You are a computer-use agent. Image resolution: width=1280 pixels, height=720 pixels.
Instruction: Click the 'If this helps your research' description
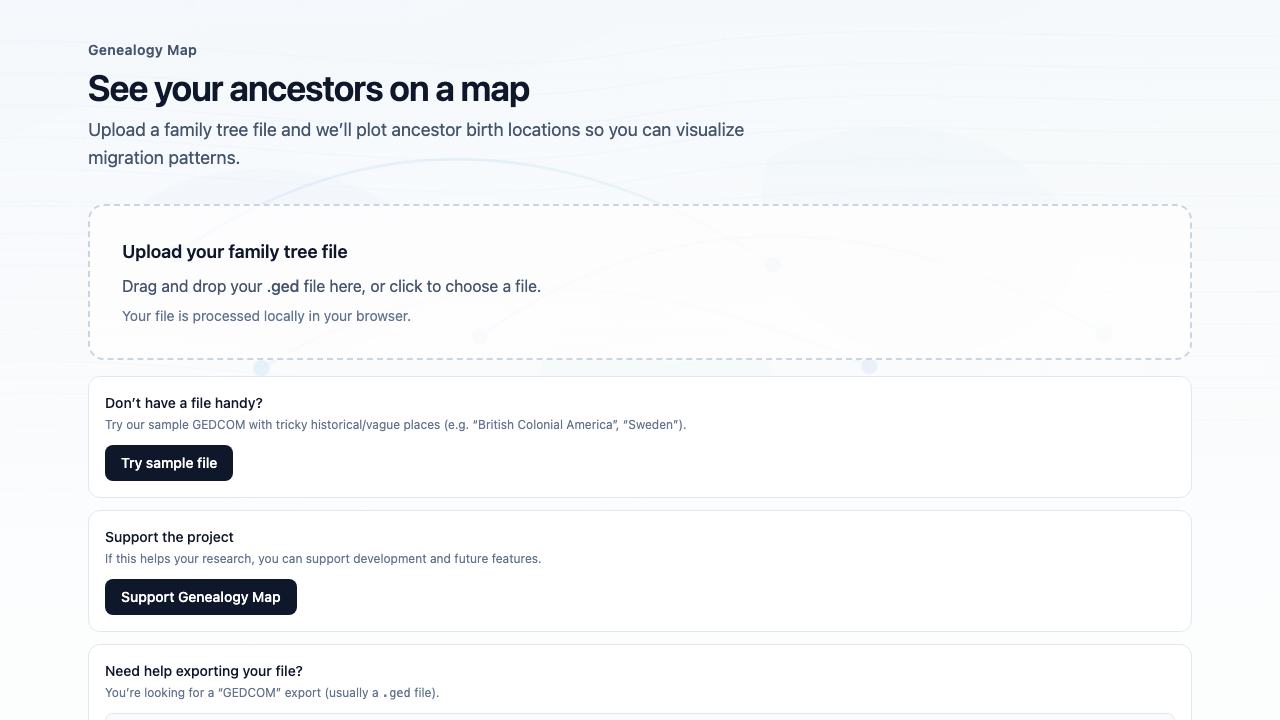point(323,559)
